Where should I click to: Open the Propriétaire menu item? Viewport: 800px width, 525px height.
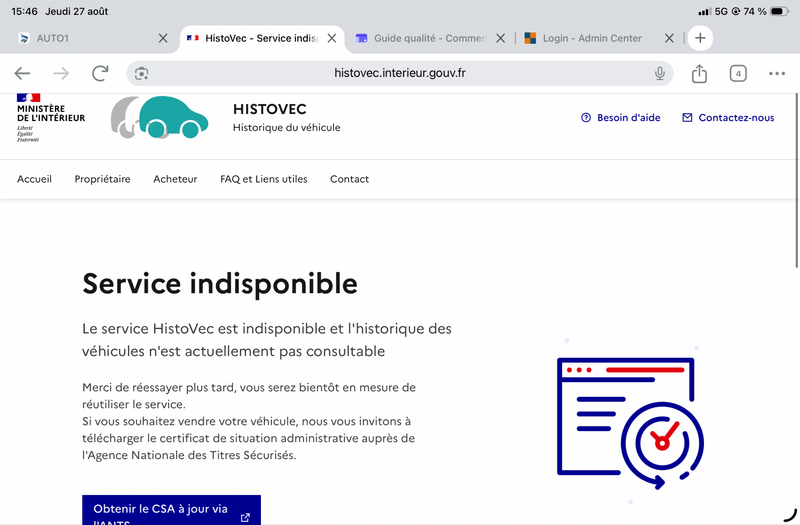102,179
